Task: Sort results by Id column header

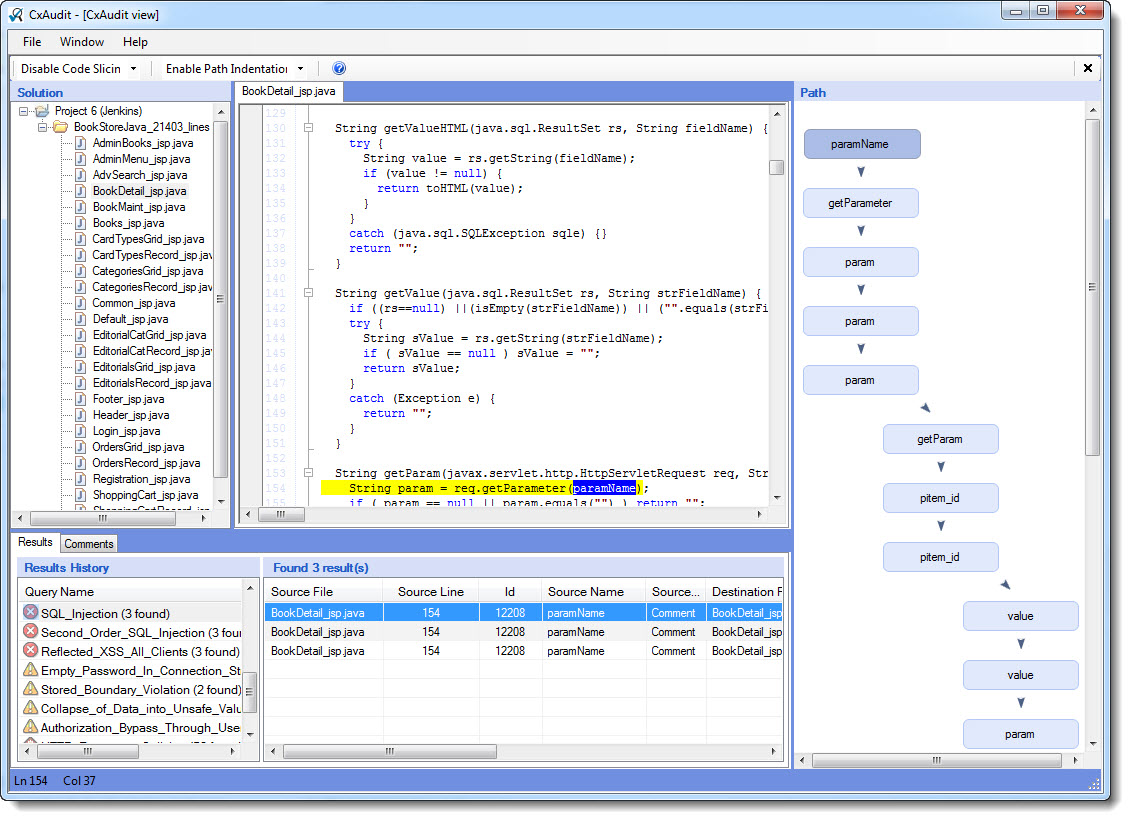Action: [510, 592]
